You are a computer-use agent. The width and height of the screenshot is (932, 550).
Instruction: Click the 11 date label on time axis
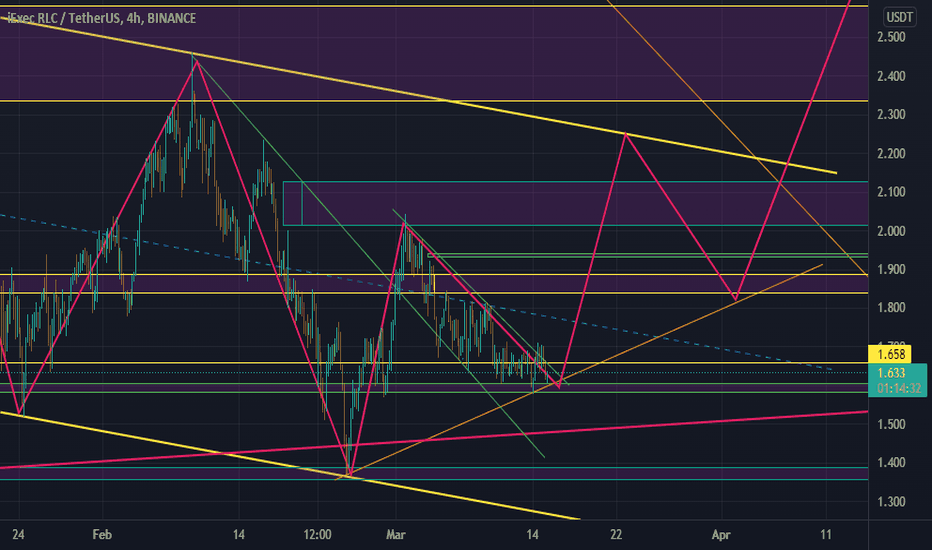pos(826,535)
